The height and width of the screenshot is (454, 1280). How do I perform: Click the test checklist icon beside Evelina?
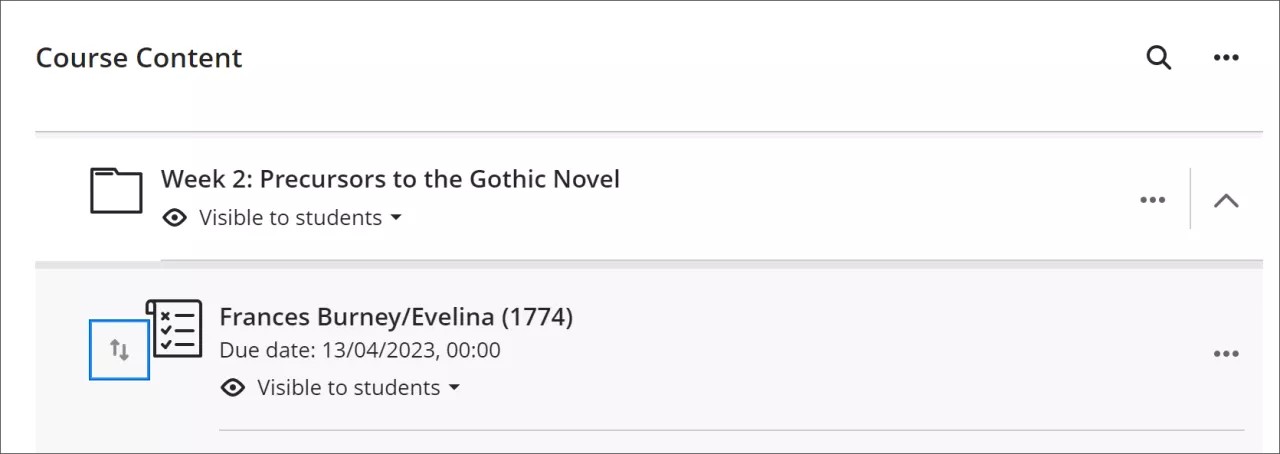coord(175,327)
